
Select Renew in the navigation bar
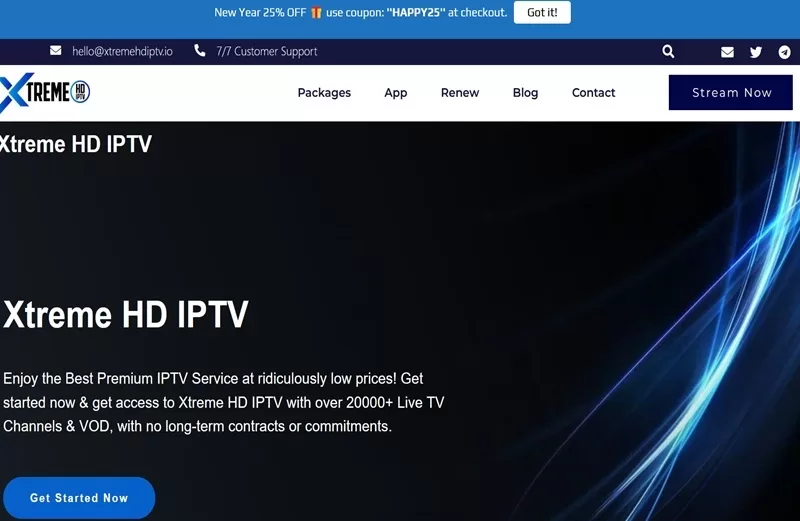(x=460, y=93)
